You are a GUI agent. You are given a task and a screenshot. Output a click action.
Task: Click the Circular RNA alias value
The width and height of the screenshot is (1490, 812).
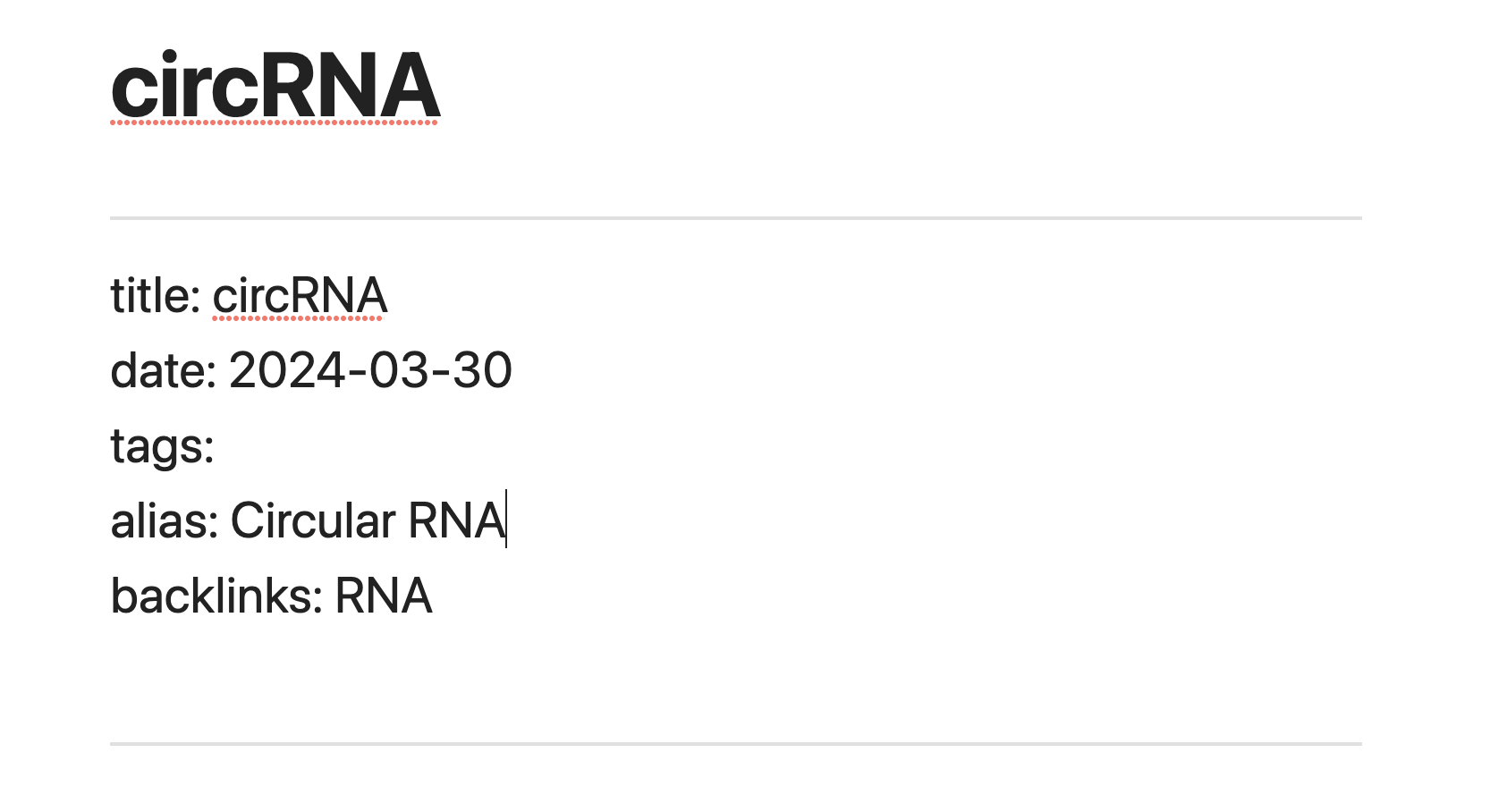368,520
